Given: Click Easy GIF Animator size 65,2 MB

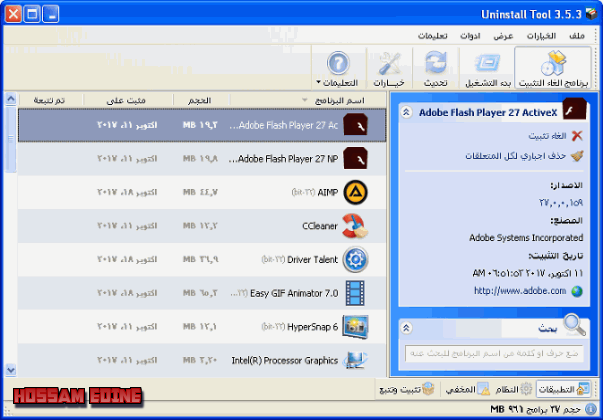Looking at the screenshot, I should 200,293.
